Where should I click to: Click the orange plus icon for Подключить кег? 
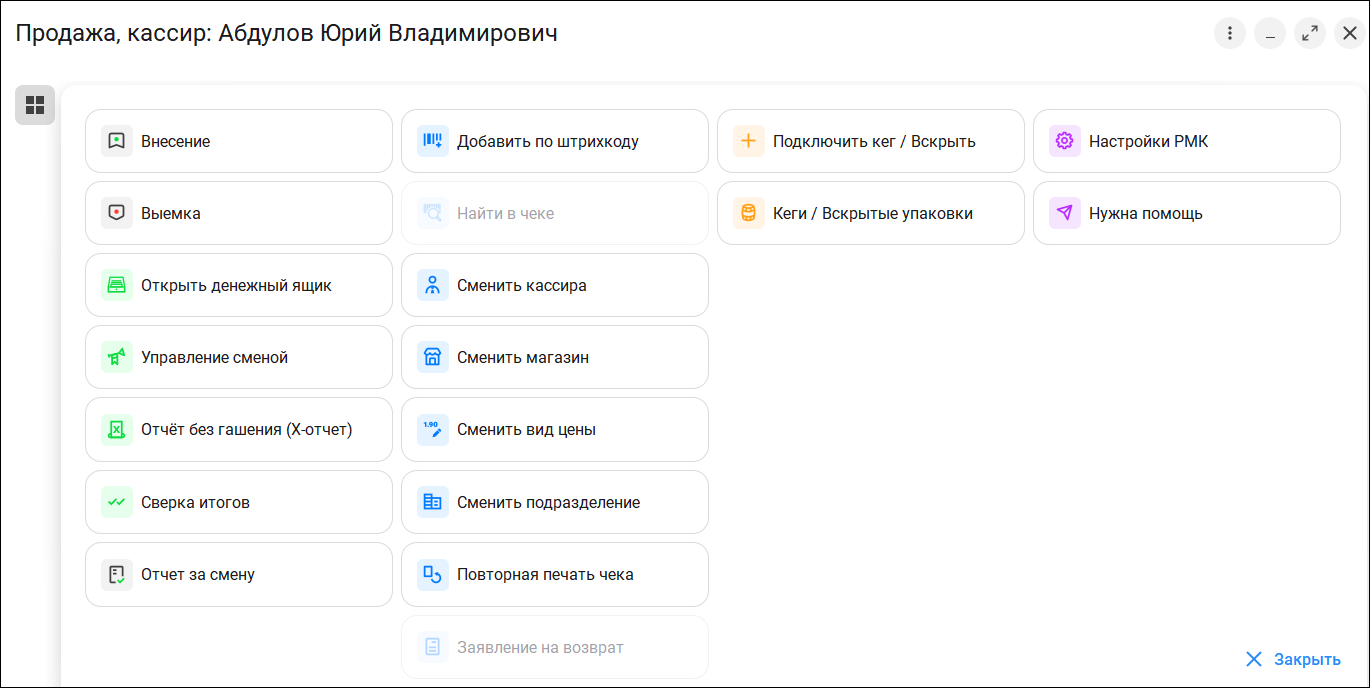pyautogui.click(x=749, y=141)
